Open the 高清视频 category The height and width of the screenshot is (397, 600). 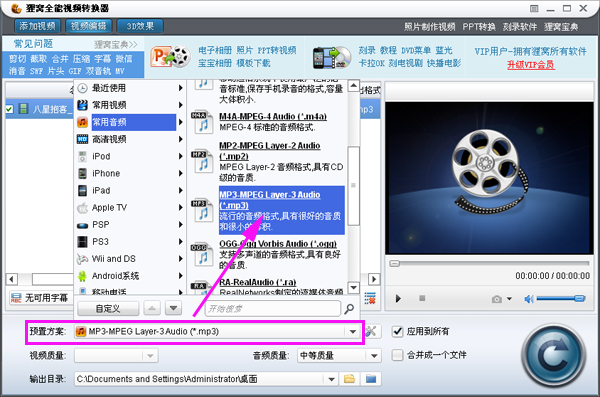tap(130, 139)
